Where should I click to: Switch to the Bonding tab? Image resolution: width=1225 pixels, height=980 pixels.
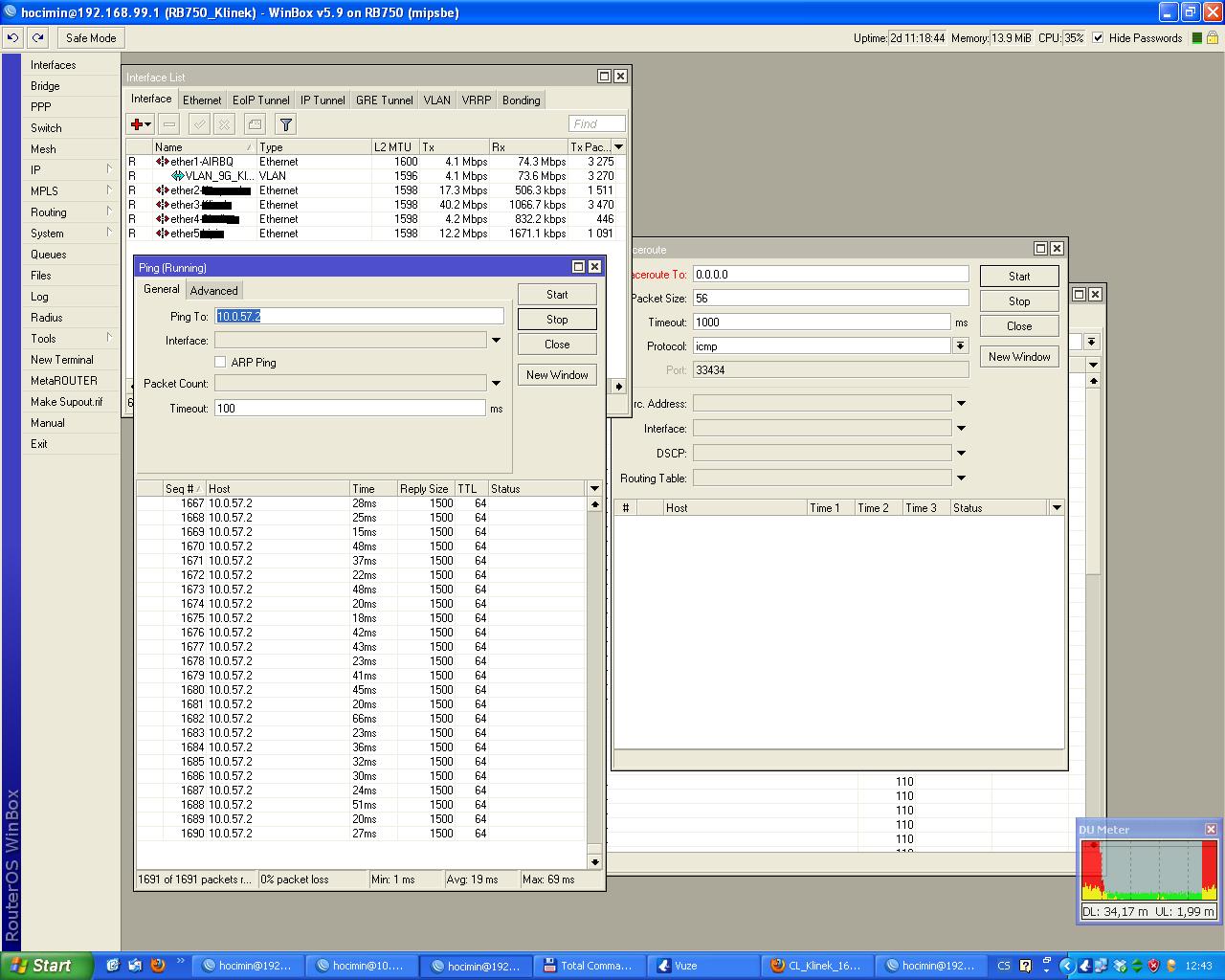(x=521, y=100)
